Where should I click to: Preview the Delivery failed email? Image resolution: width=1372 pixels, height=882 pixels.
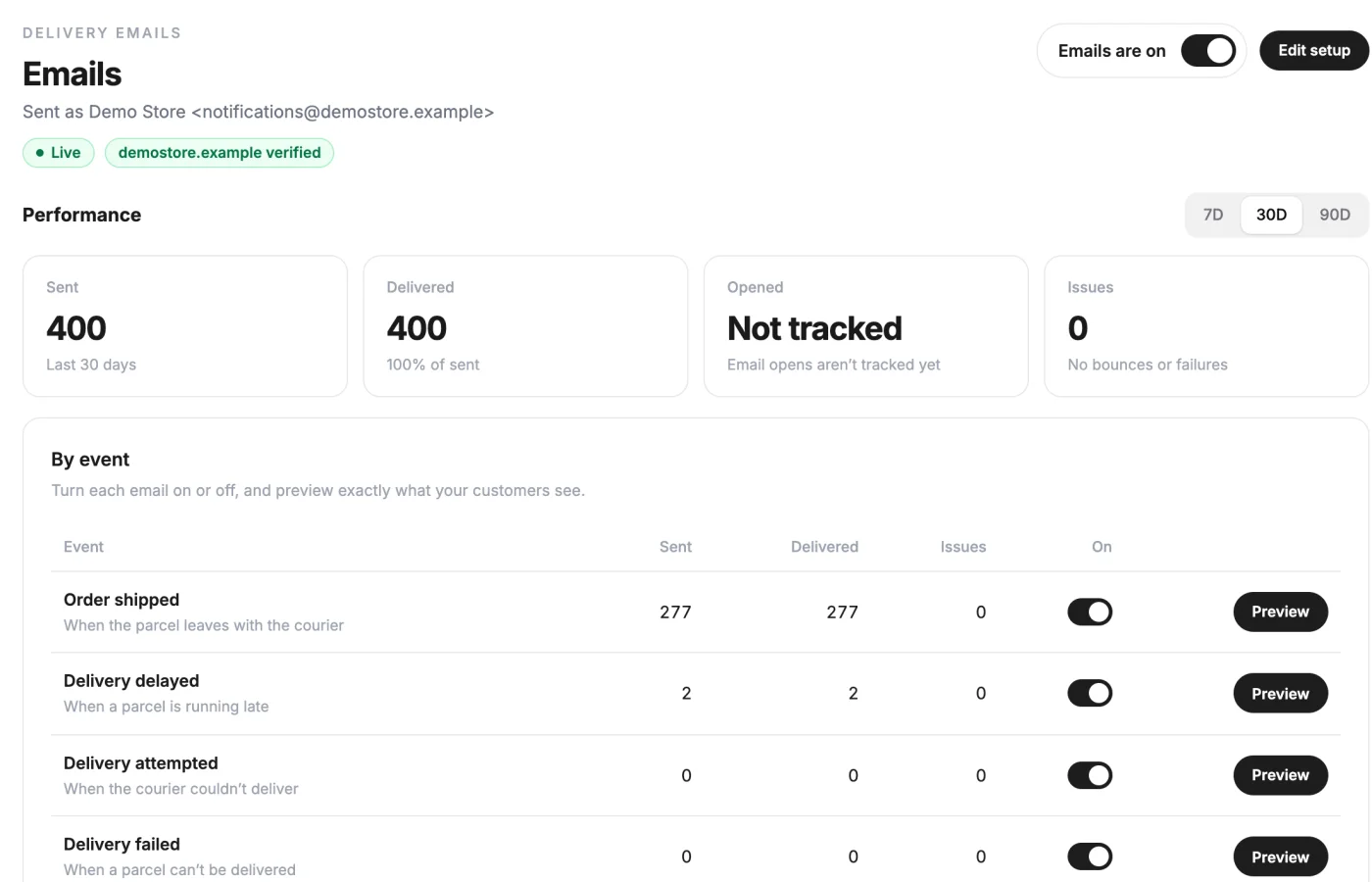tap(1280, 857)
